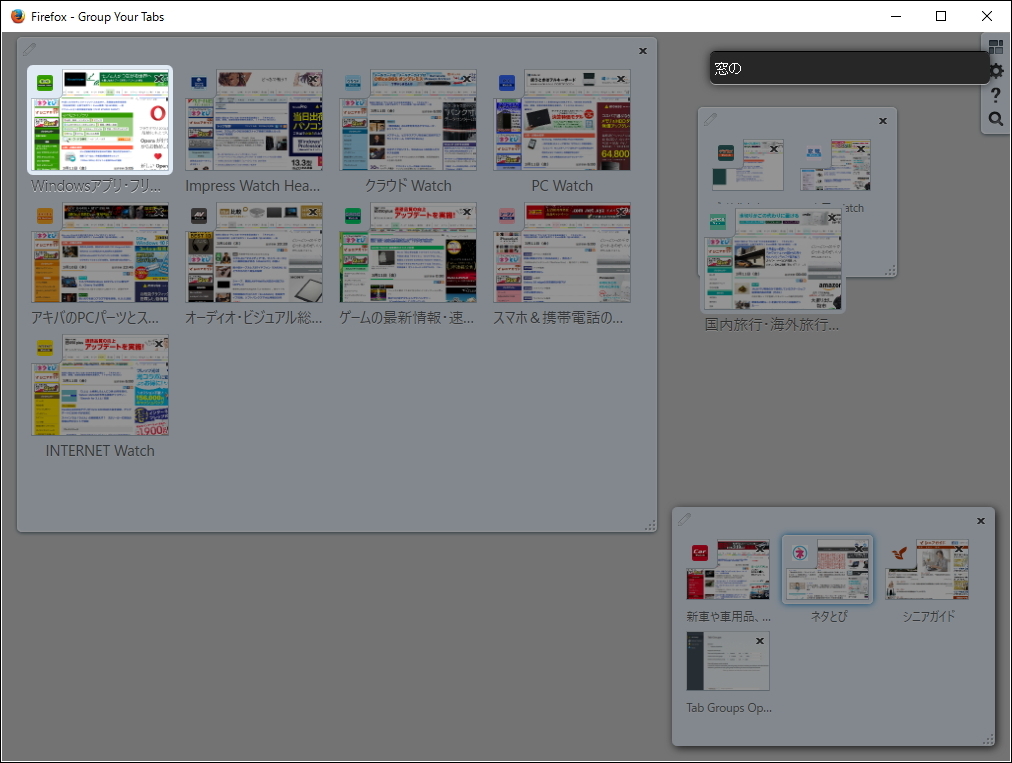Close the シニアガイド tab
This screenshot has height=763, width=1012.
tap(960, 549)
